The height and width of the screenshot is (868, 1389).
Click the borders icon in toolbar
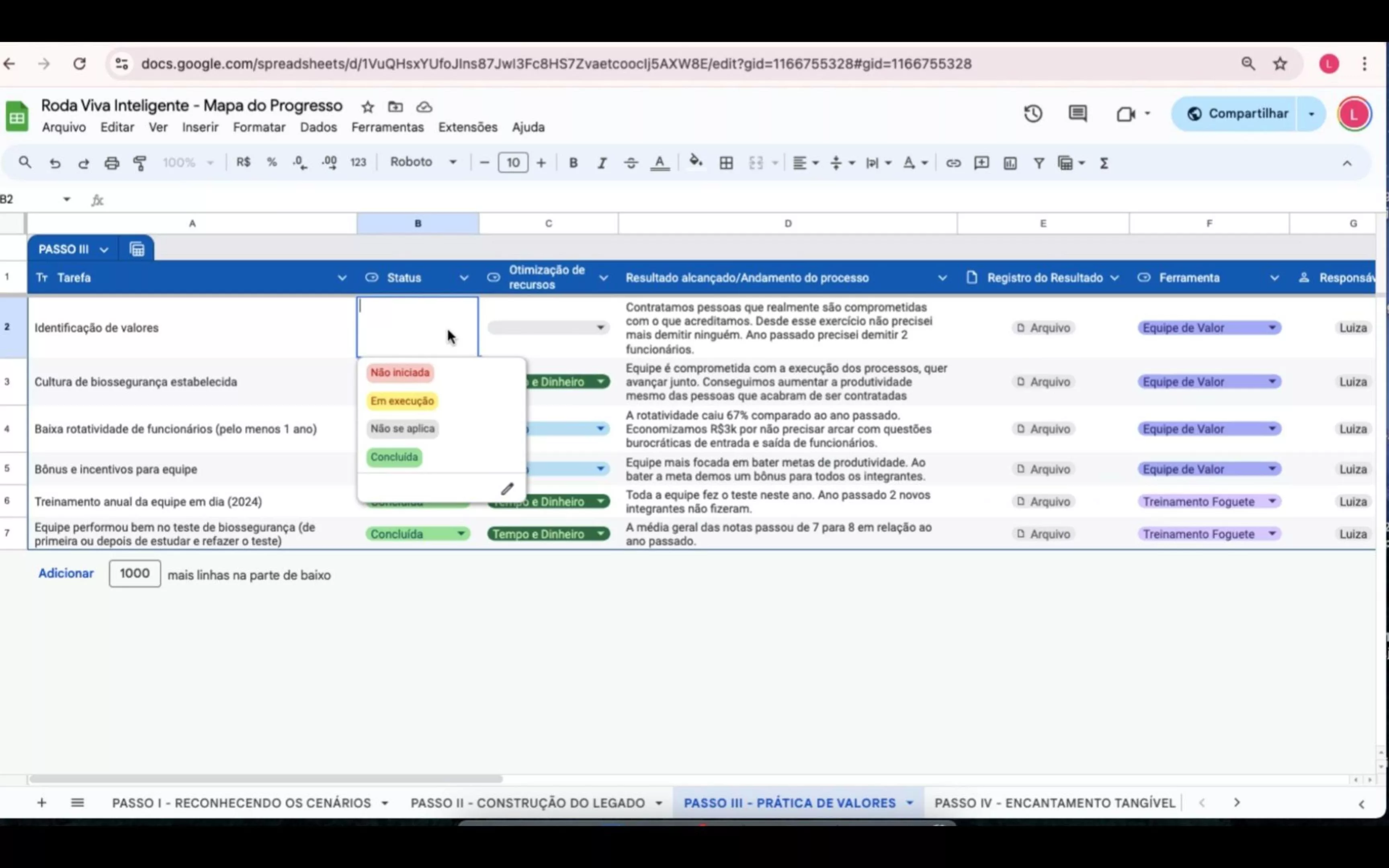pos(726,163)
